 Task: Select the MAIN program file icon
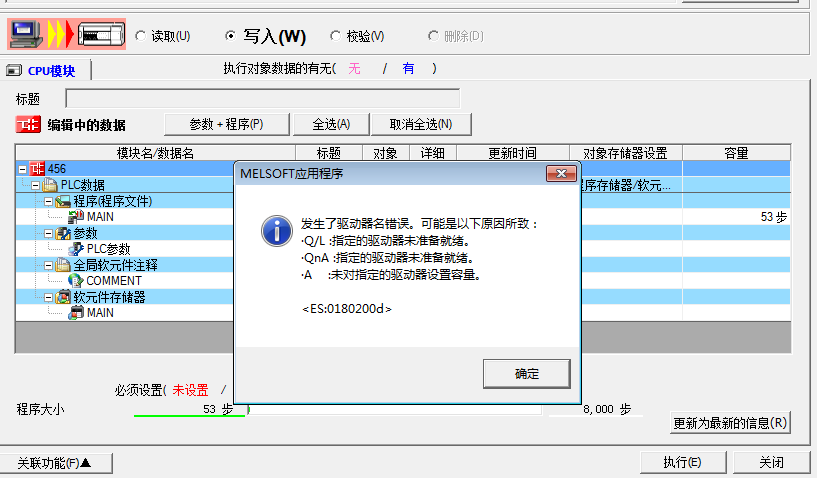coord(76,217)
